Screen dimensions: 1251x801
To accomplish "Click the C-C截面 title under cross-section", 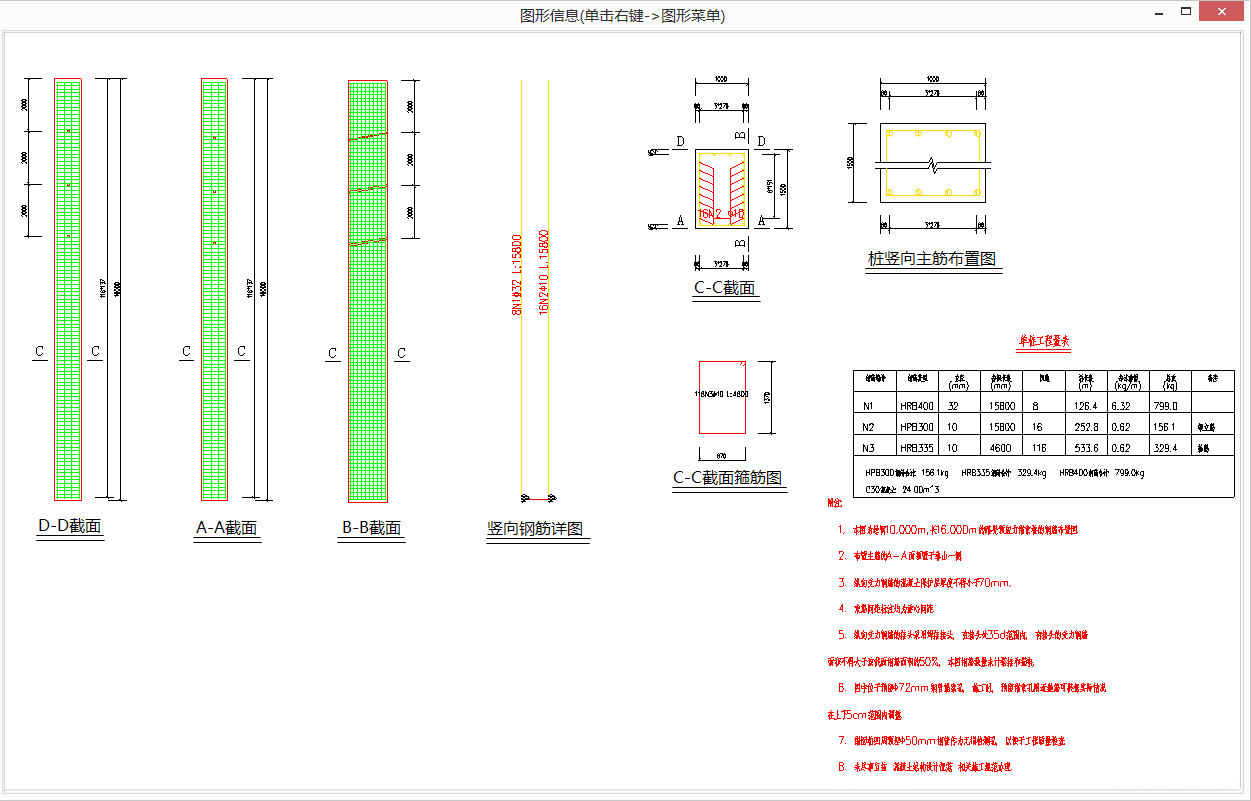I will [725, 289].
